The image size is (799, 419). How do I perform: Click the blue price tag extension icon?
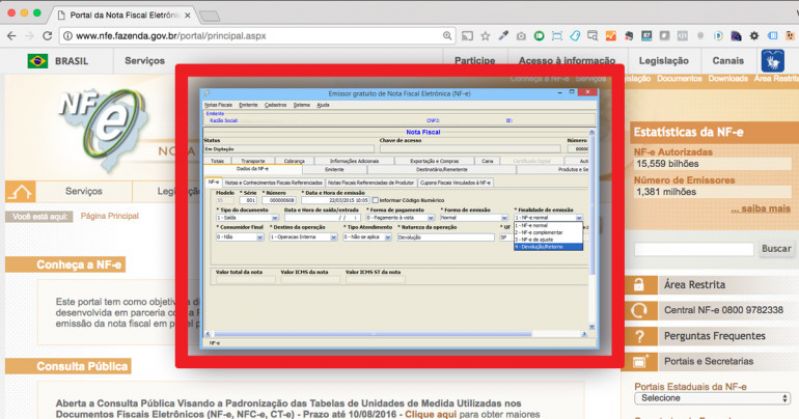575,36
